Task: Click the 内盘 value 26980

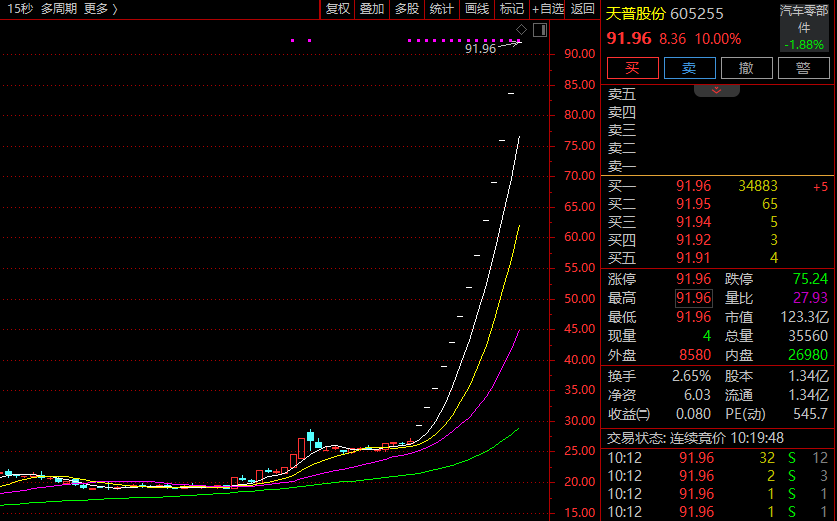Action: [808, 355]
